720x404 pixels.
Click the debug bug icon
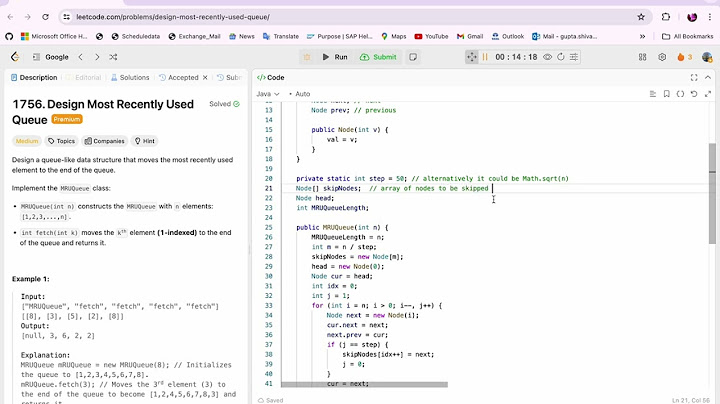click(307, 57)
